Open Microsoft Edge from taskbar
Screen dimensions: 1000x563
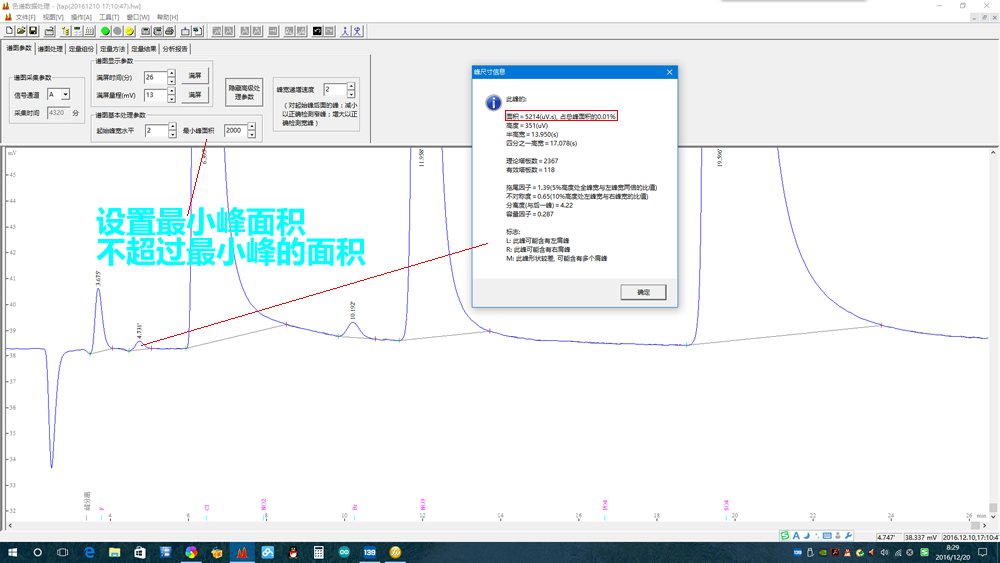pos(89,552)
